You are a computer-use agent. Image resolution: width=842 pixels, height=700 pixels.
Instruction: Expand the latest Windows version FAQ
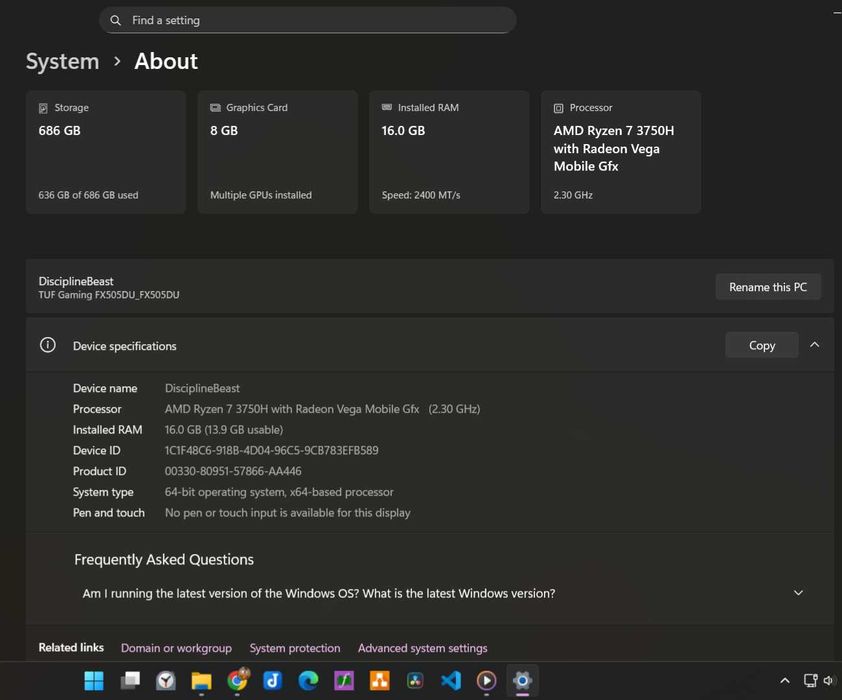point(799,593)
